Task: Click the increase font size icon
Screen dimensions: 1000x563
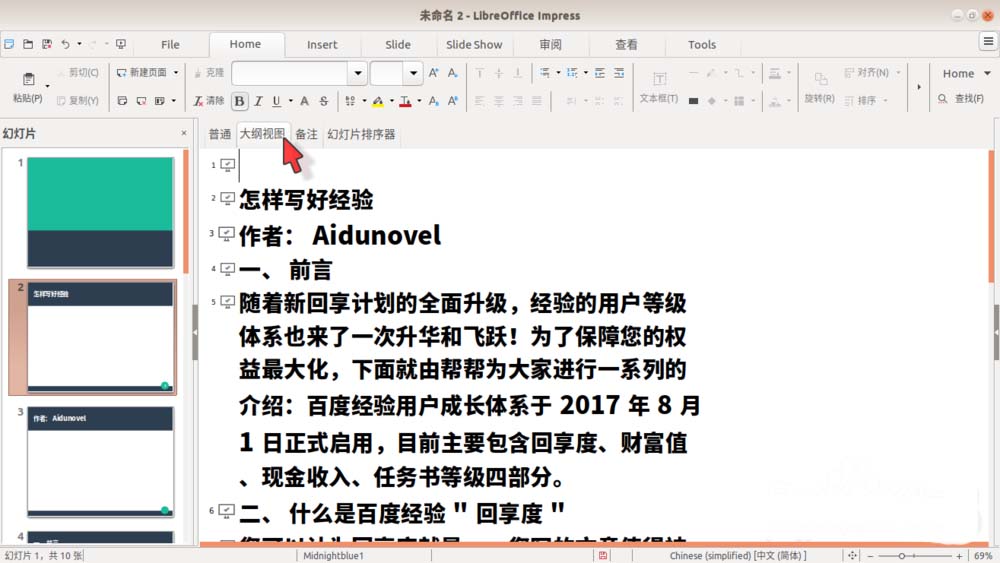Action: point(434,73)
